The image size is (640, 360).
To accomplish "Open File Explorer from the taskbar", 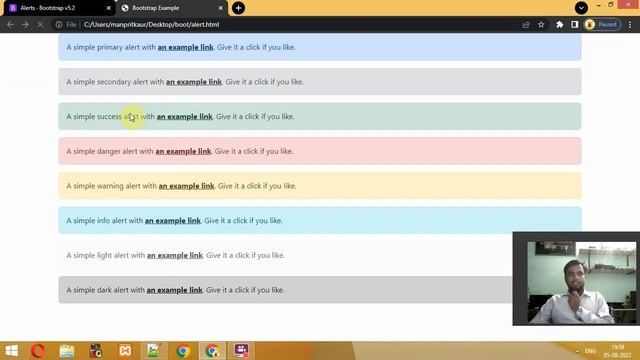I will point(67,351).
